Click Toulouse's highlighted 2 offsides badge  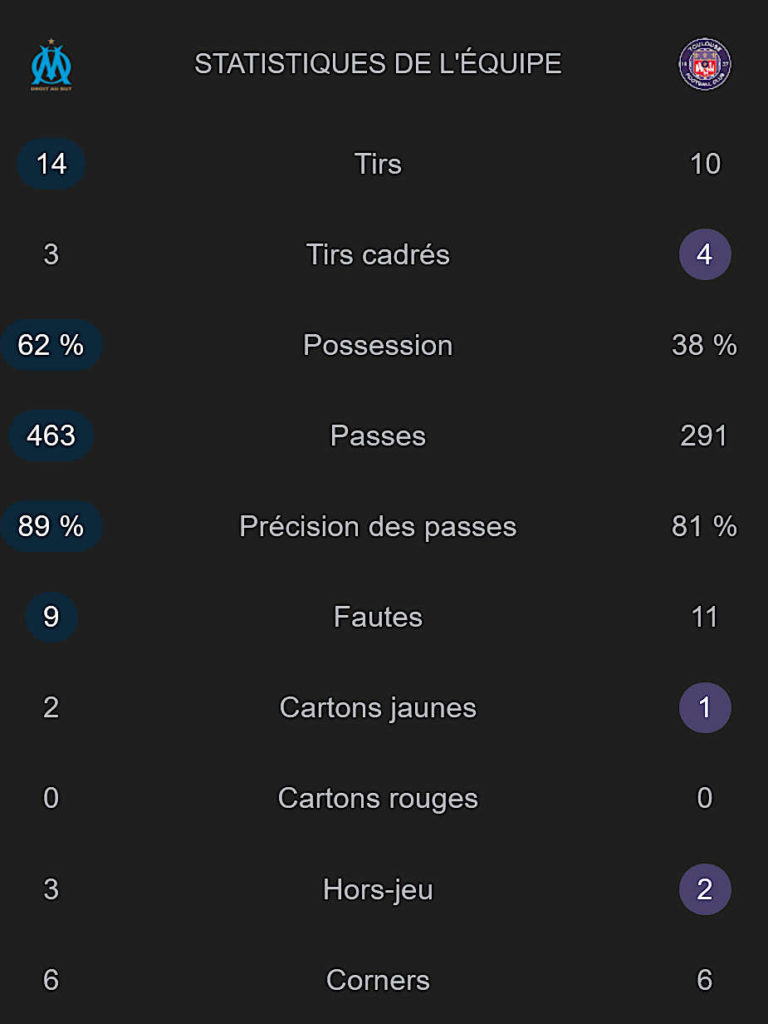tap(704, 890)
